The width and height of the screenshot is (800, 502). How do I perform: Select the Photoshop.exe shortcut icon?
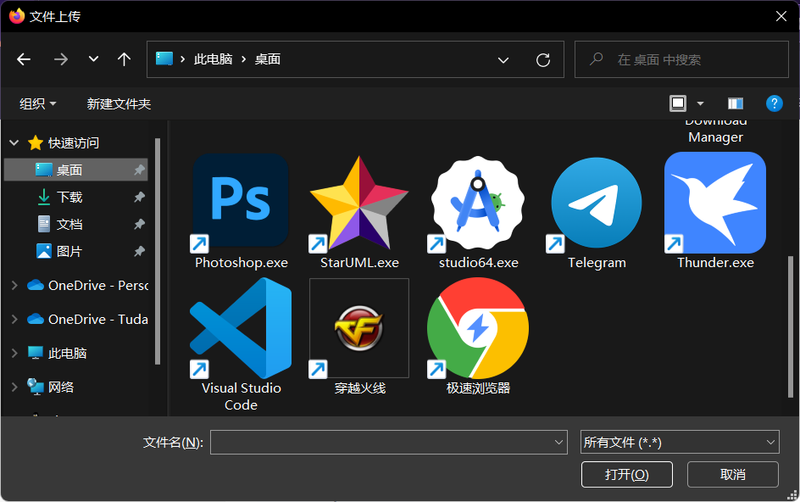[240, 203]
